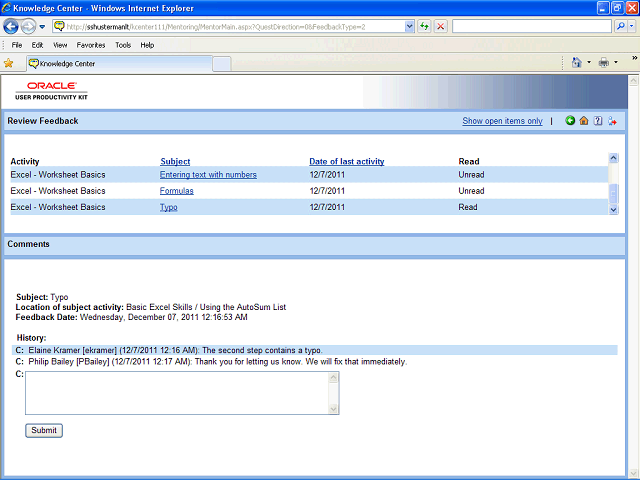Open the recent pages dropdown arrow
This screenshot has width=640, height=480.
(x=42, y=27)
